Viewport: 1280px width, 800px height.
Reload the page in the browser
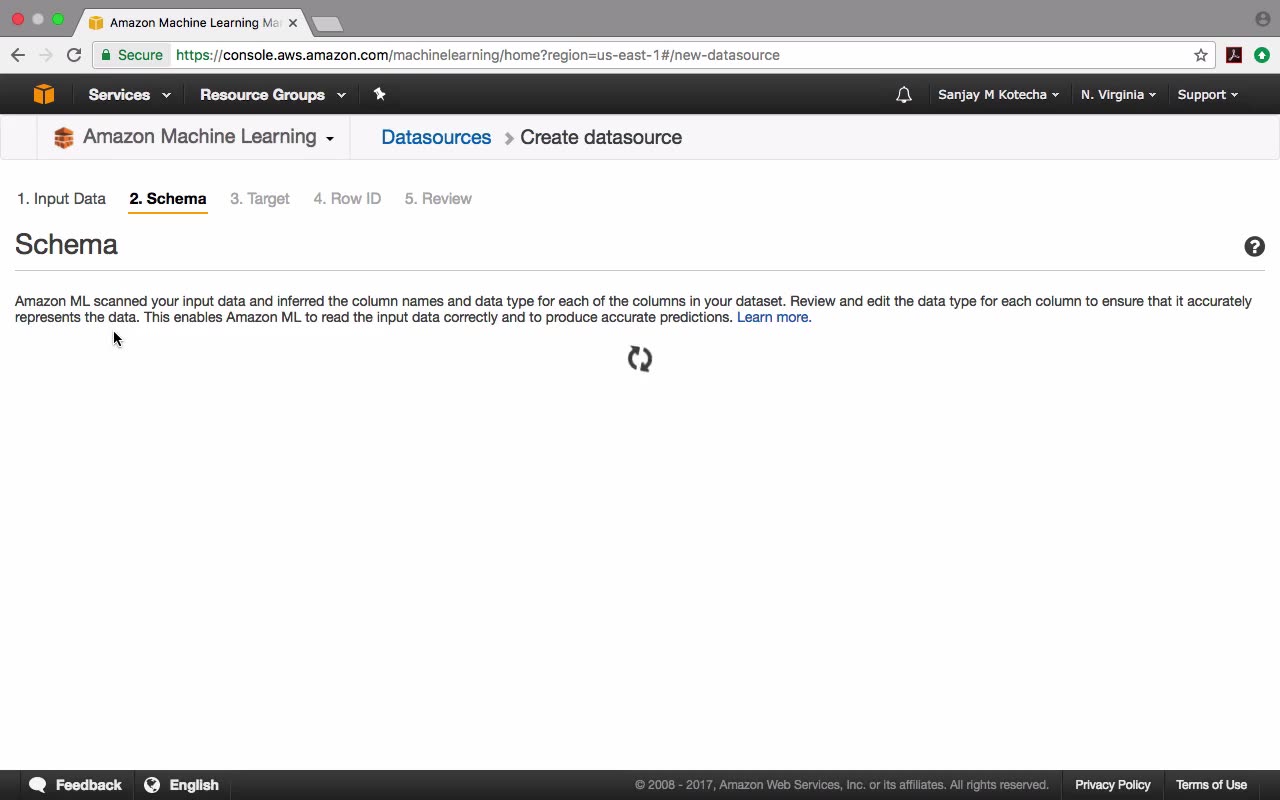point(74,55)
